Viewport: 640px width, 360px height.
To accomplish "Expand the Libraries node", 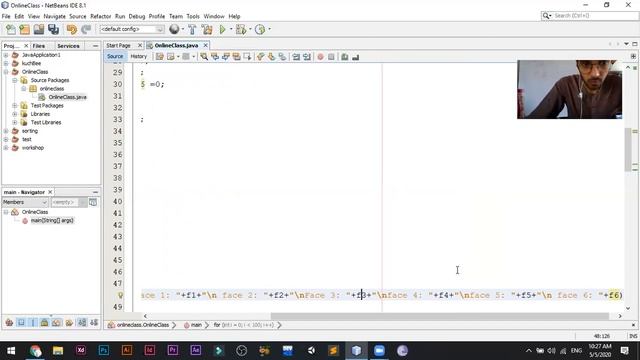I will 15,114.
